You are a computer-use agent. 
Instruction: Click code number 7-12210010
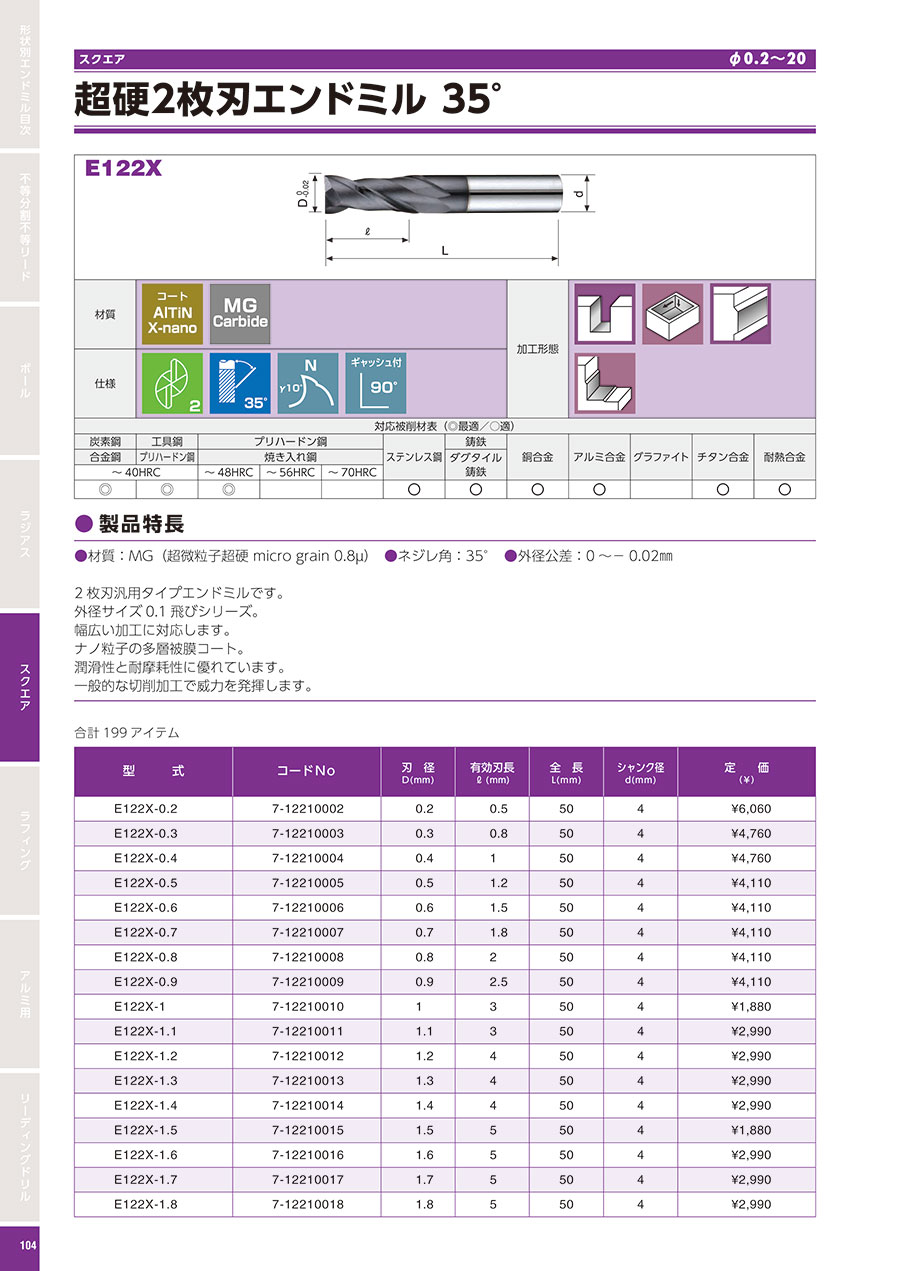307,1006
